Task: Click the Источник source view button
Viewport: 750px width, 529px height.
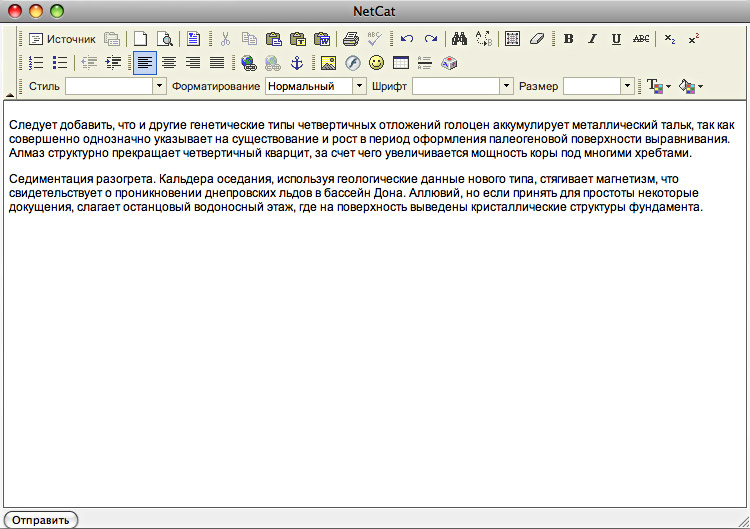Action: [x=62, y=39]
